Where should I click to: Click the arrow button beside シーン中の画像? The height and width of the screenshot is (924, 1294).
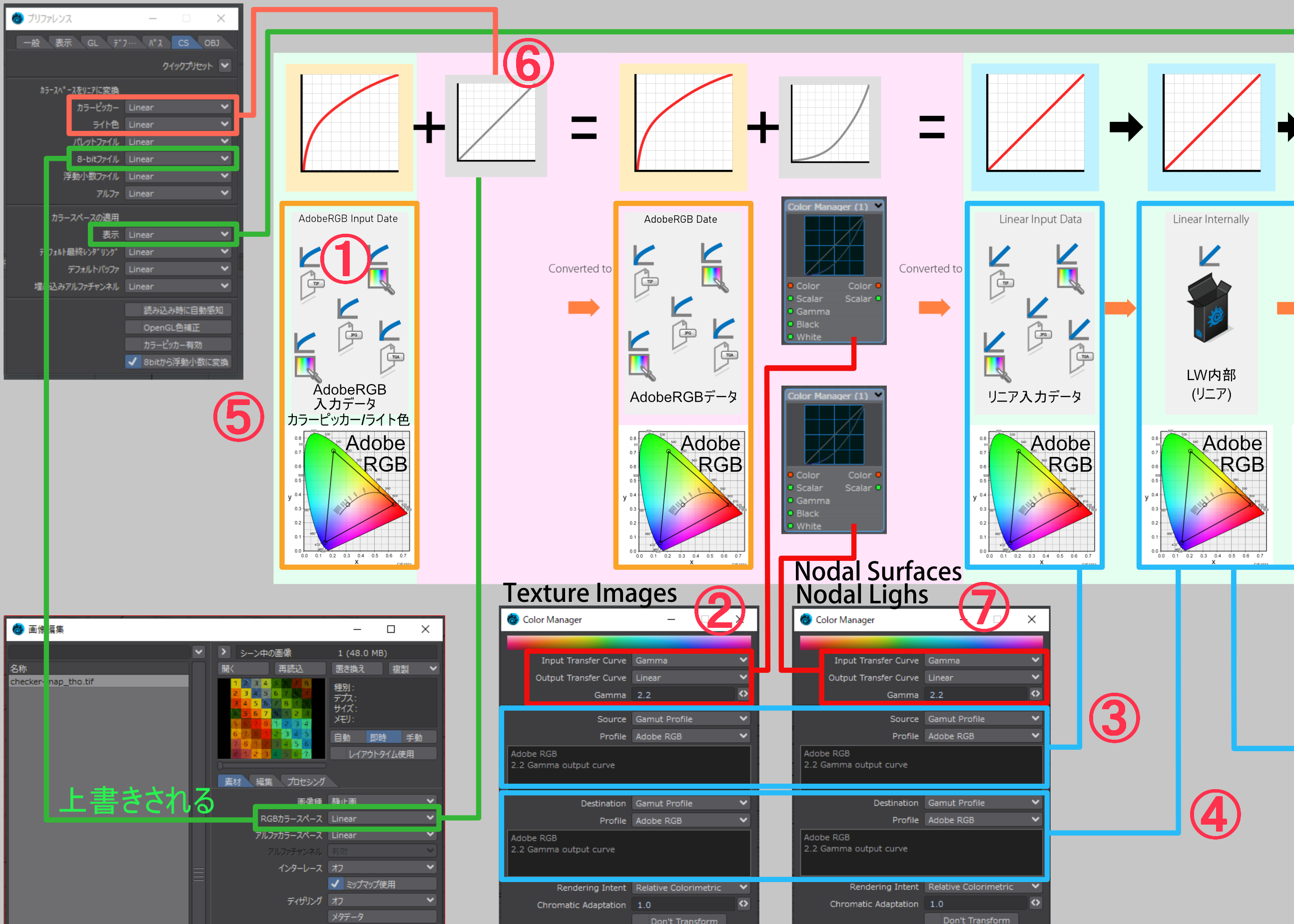[x=224, y=652]
